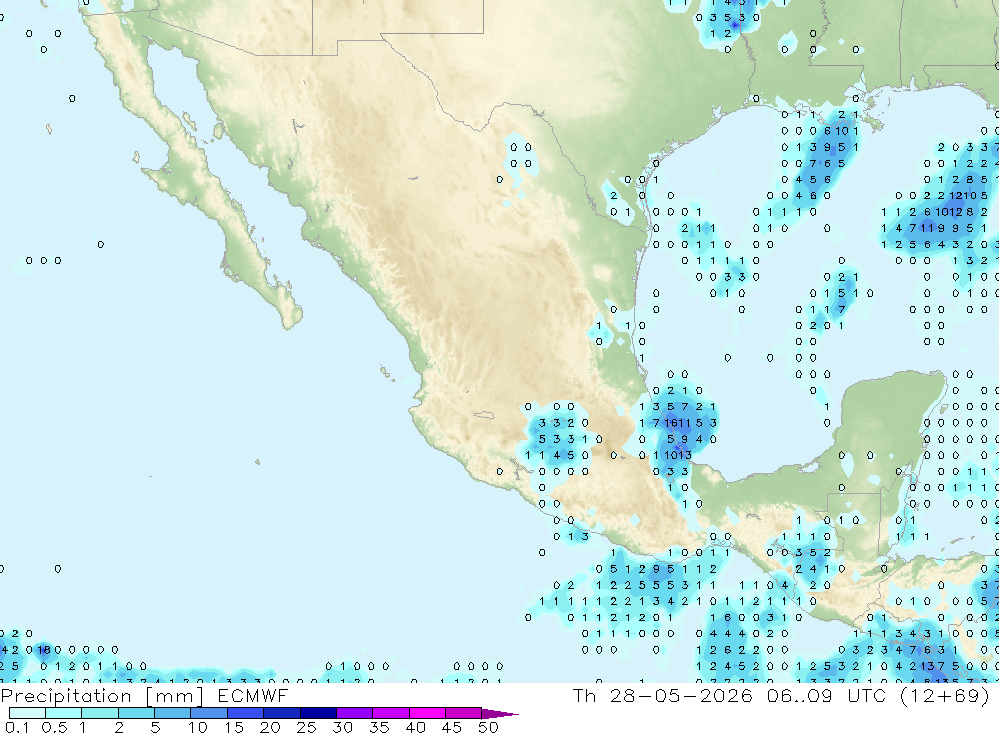Image resolution: width=1000 pixels, height=733 pixels.
Task: Click the legend label '35'
Action: click(x=379, y=727)
